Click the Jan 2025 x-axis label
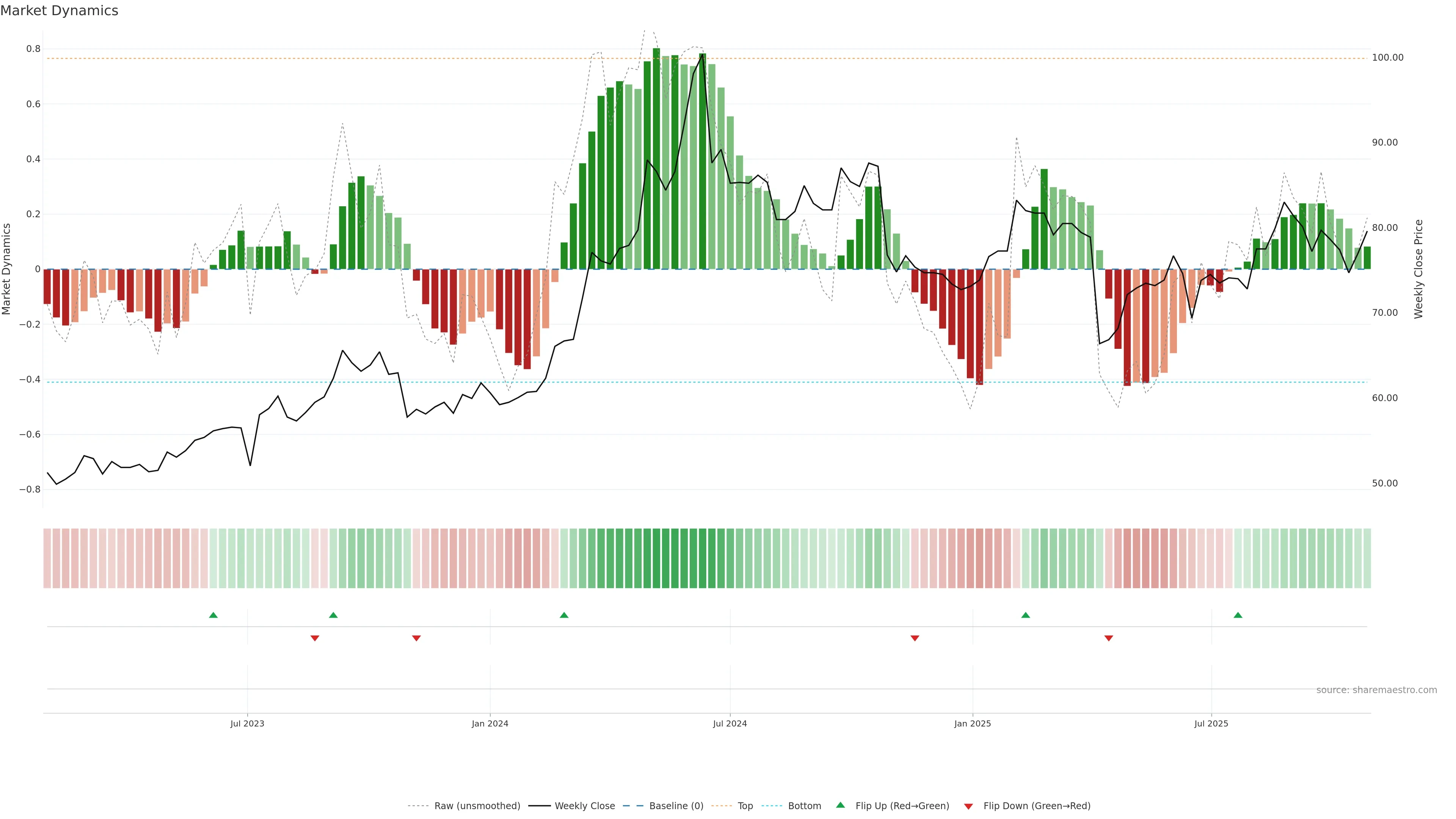The width and height of the screenshot is (1456, 819). click(x=972, y=723)
